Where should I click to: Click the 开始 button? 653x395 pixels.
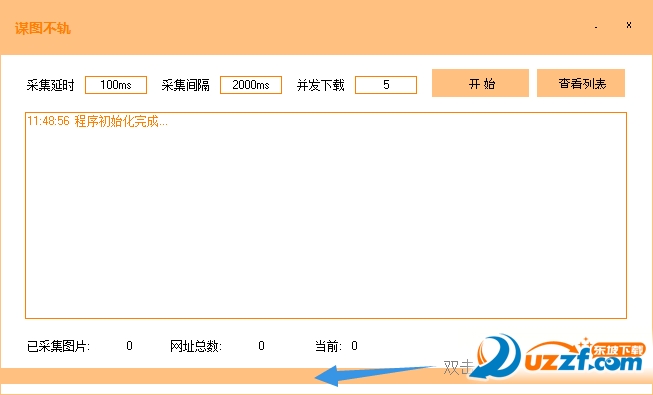(x=480, y=83)
